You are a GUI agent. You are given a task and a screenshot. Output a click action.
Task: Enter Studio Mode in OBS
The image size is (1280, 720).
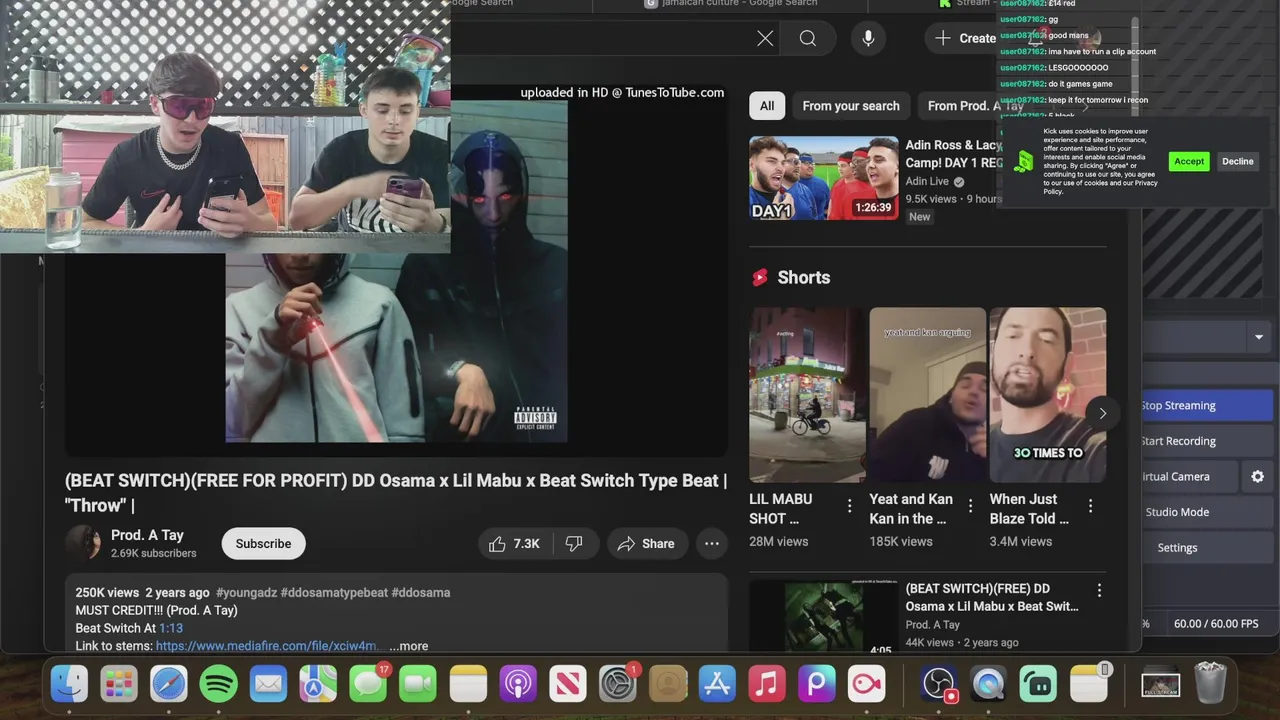tap(1208, 512)
